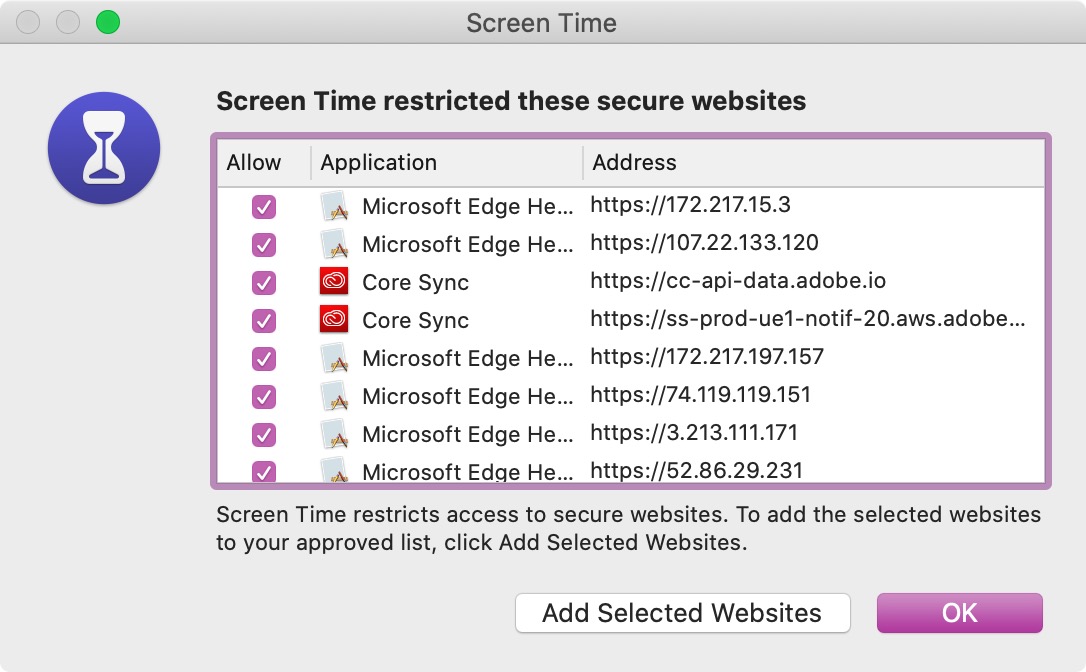Click the Microsoft Edge Helper icon for 172.217.197.157
This screenshot has height=672, width=1086.
333,358
